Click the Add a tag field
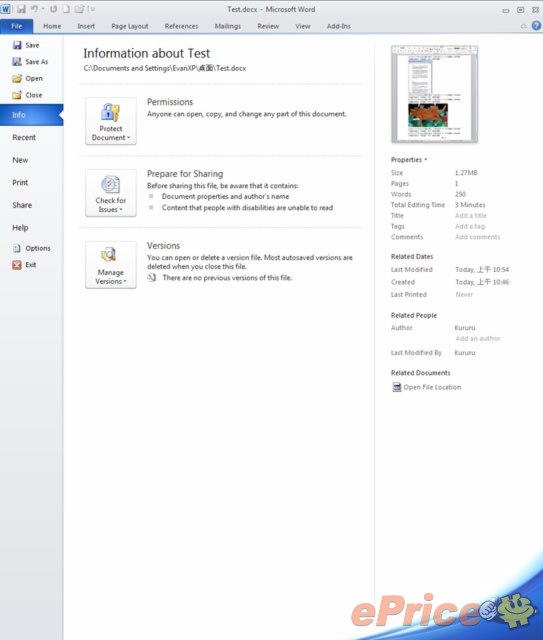This screenshot has height=640, width=543. click(470, 226)
